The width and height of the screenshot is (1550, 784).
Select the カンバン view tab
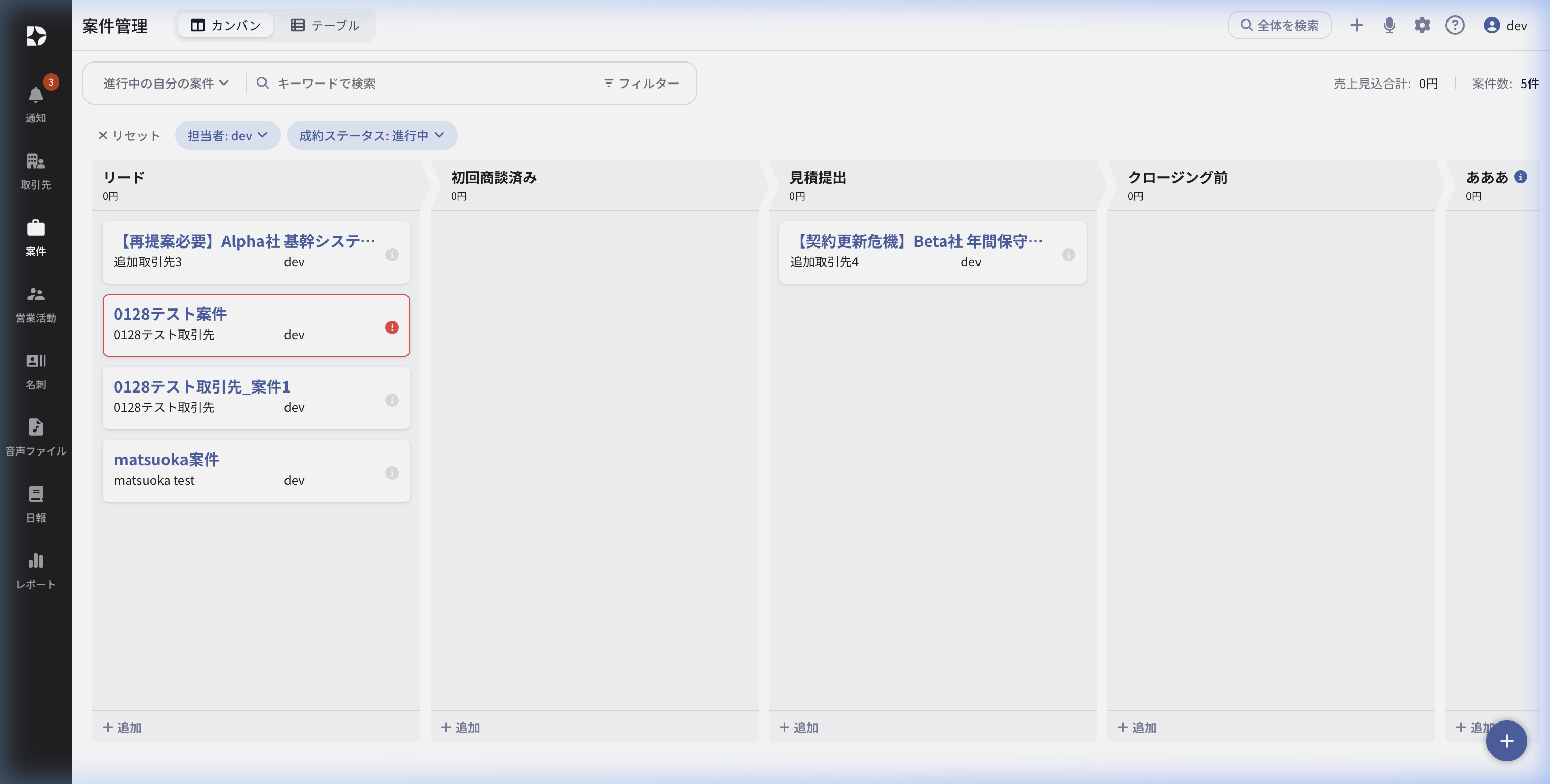[226, 25]
